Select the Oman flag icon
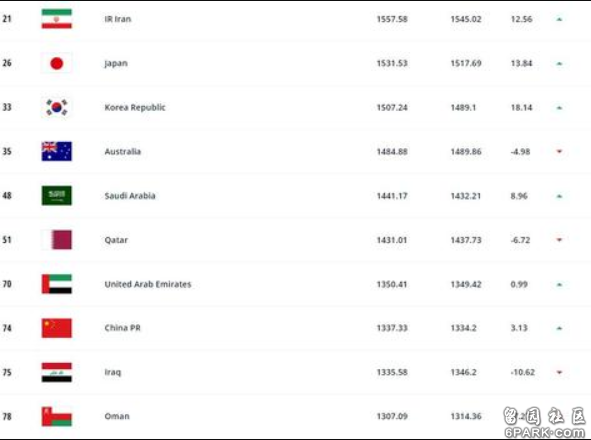591x440 pixels. (x=57, y=416)
